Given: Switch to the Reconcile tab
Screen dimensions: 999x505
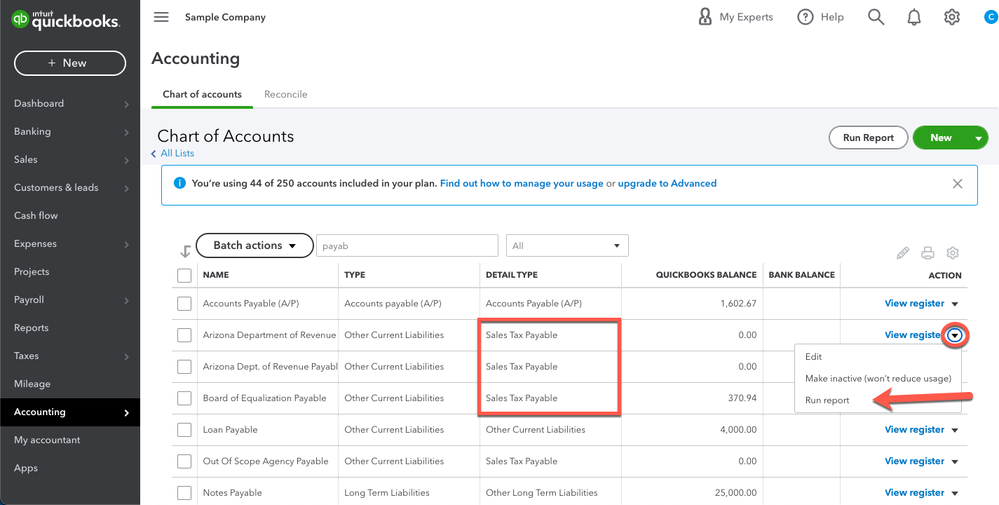Looking at the screenshot, I should click(285, 94).
